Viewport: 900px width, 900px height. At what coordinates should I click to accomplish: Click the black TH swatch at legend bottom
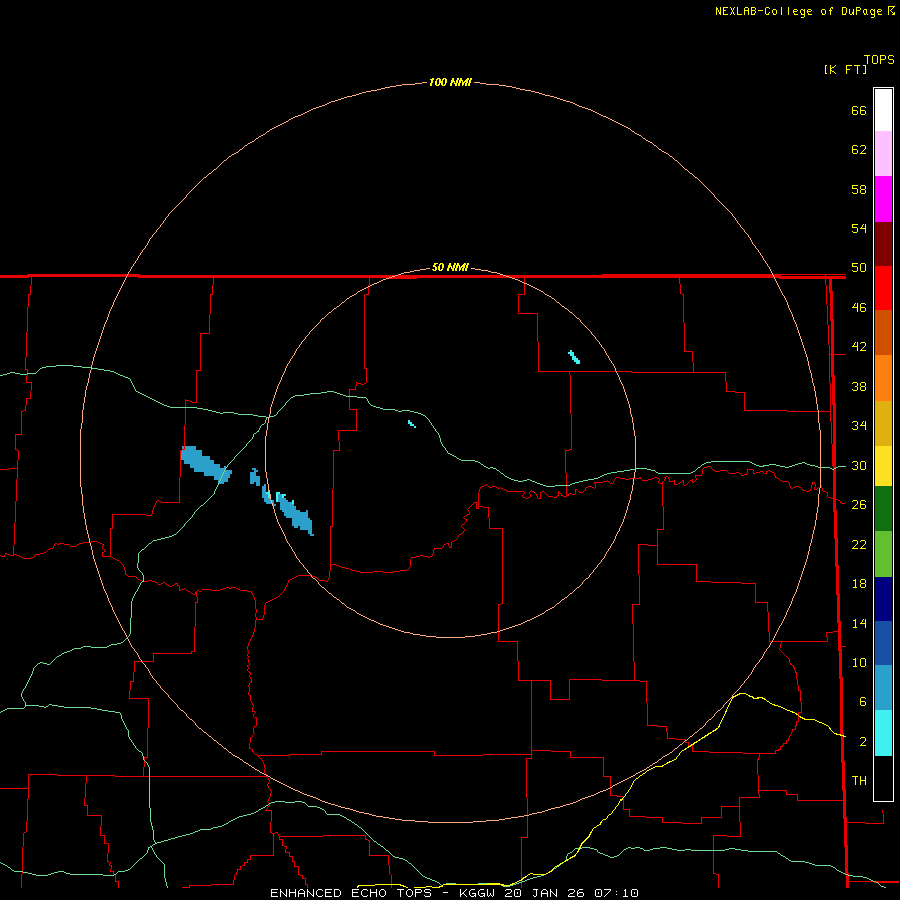pos(883,778)
